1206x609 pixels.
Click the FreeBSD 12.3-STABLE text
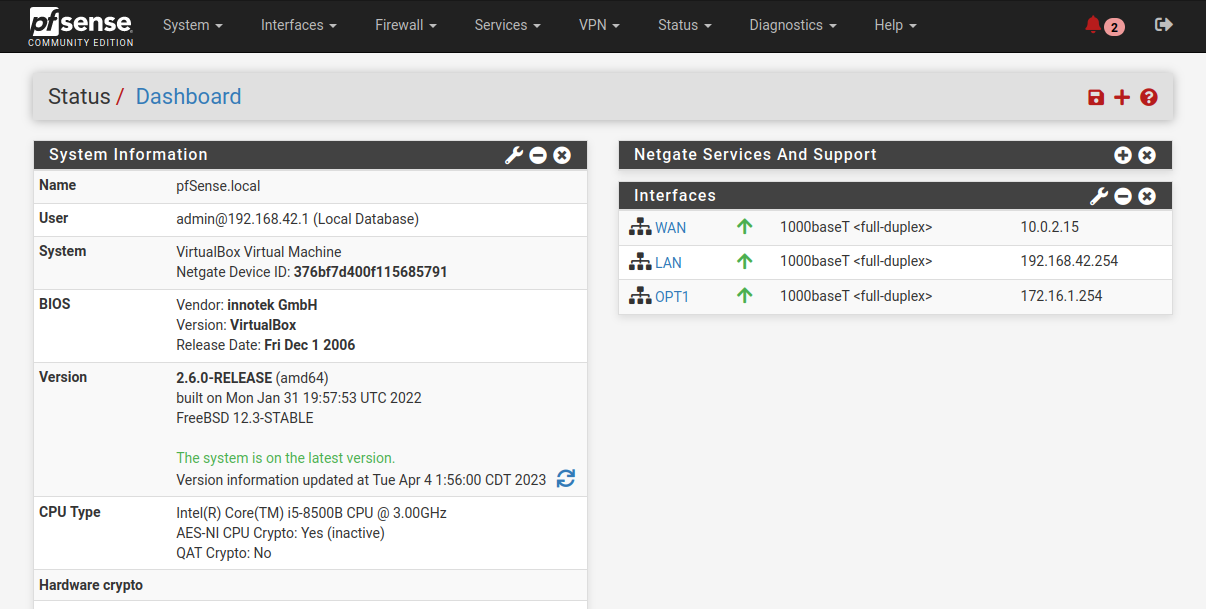[245, 418]
